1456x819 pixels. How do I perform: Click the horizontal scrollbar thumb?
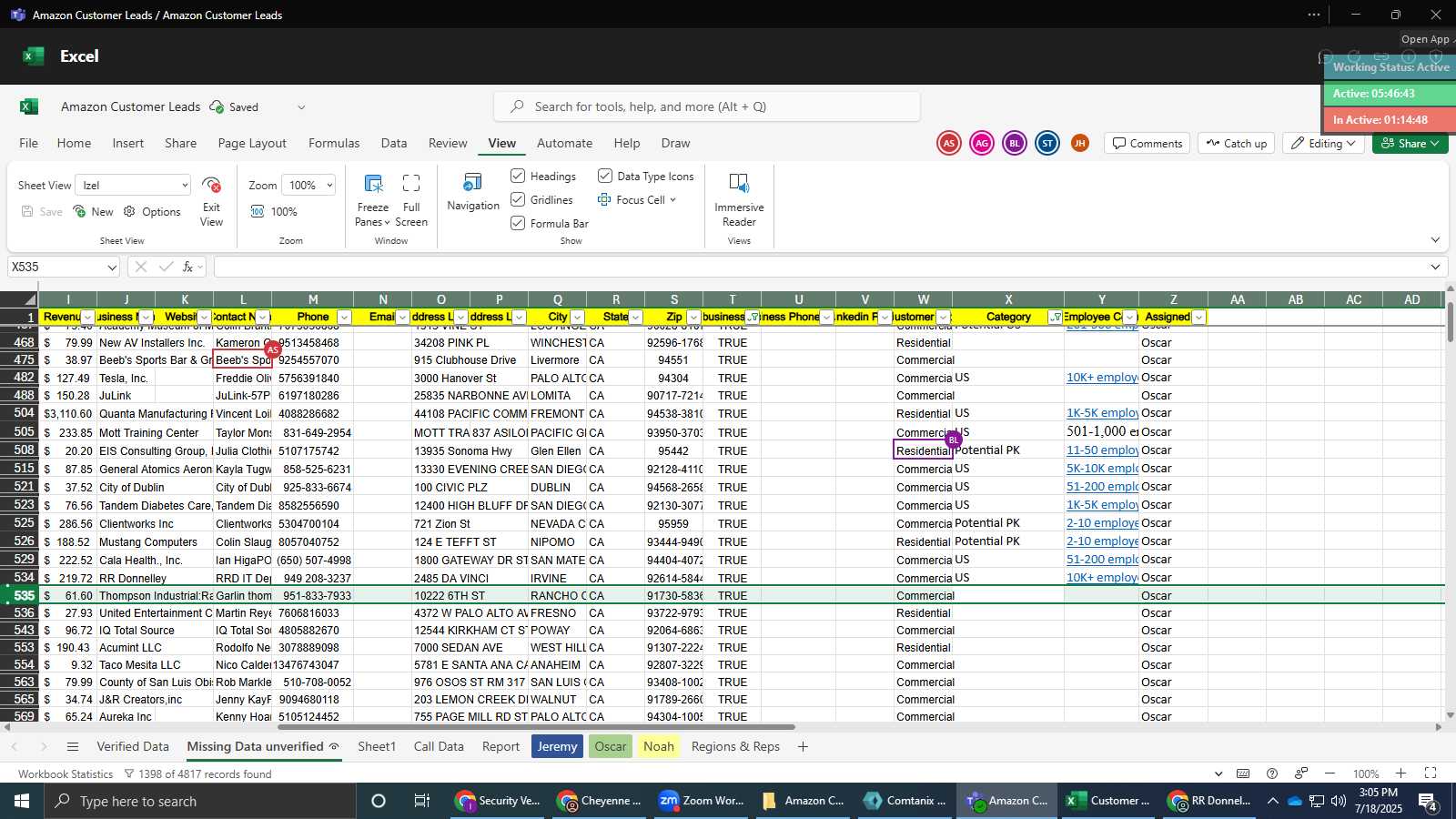536,727
